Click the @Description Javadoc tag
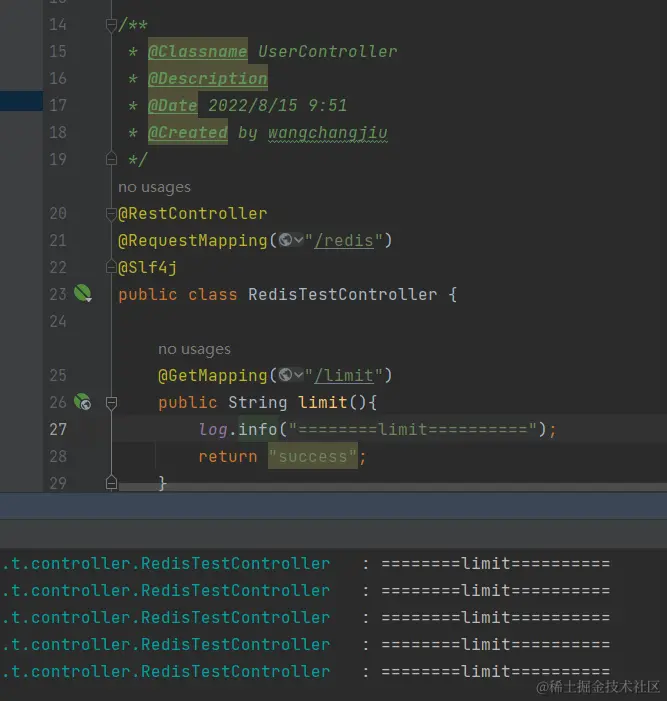Viewport: 667px width, 701px height. click(208, 78)
